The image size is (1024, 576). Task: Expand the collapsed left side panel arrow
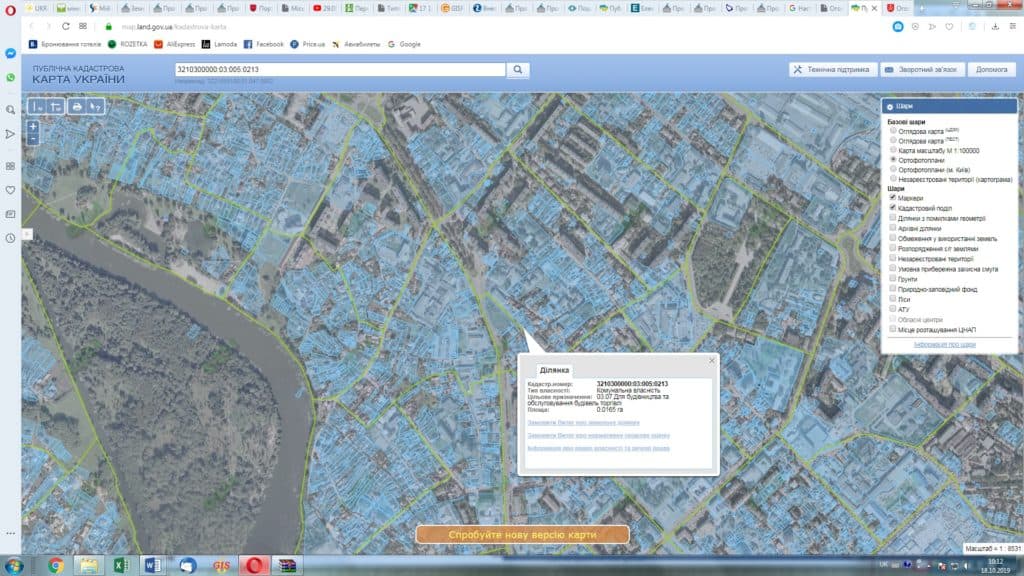pyautogui.click(x=26, y=234)
